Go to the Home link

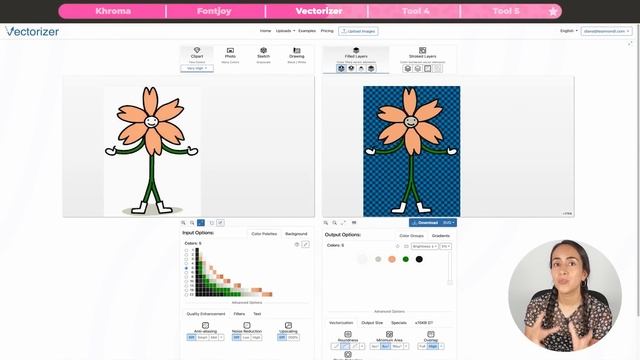click(x=265, y=31)
